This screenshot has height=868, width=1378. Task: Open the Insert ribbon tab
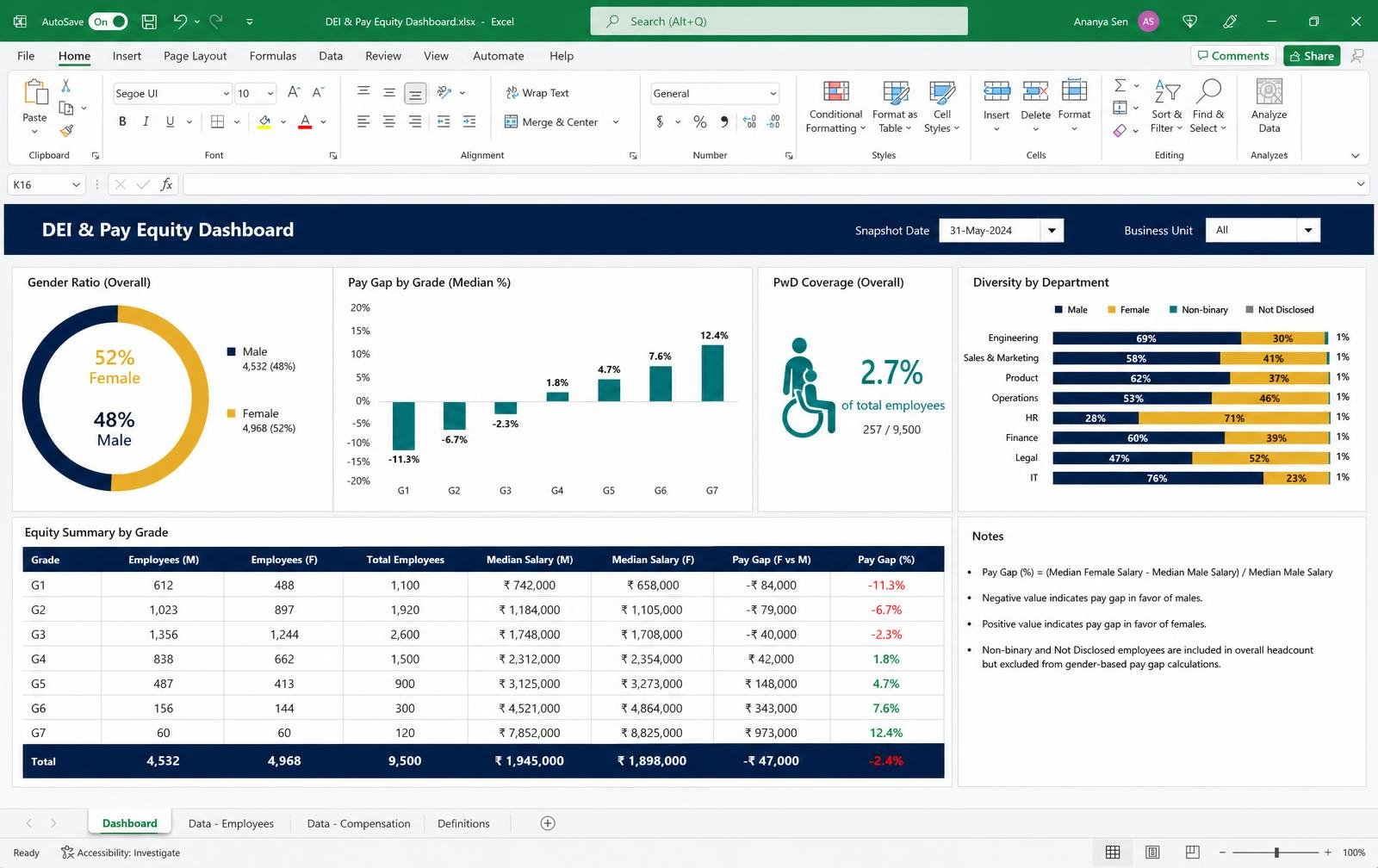(127, 56)
